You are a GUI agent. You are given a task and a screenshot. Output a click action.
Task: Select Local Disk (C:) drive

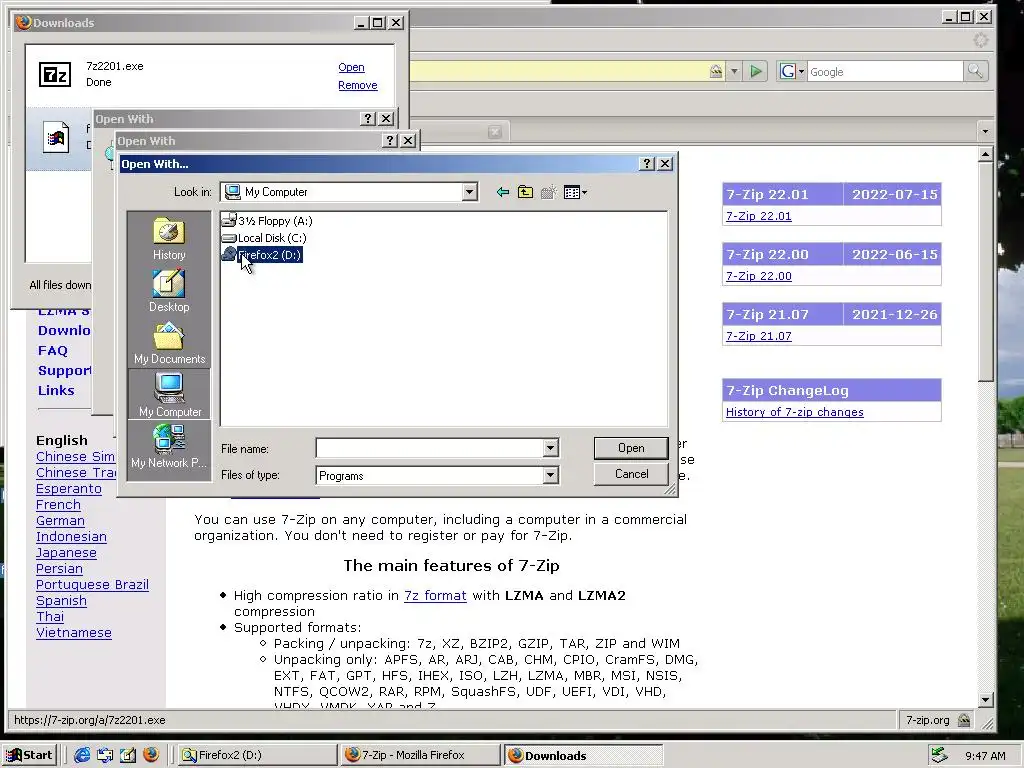[x=264, y=238]
